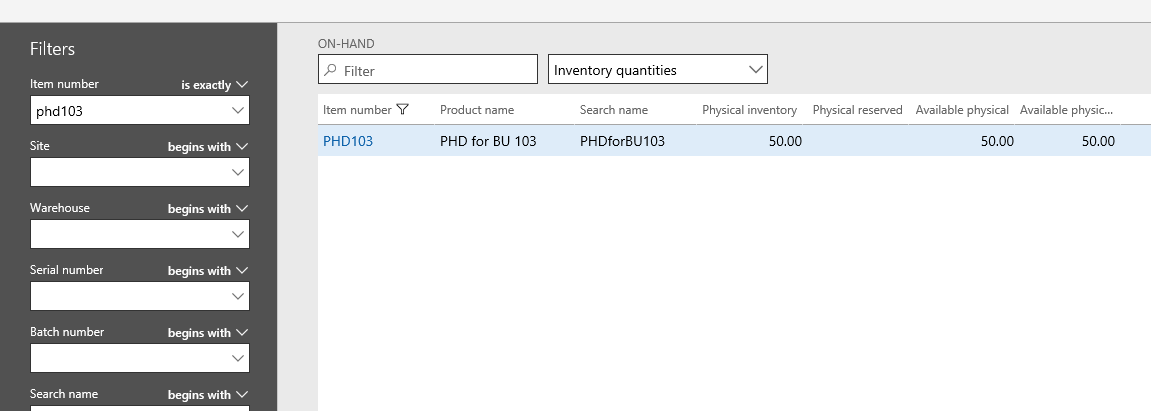Image resolution: width=1151 pixels, height=411 pixels.
Task: Open the Inventory quantities dropdown
Action: click(x=658, y=69)
